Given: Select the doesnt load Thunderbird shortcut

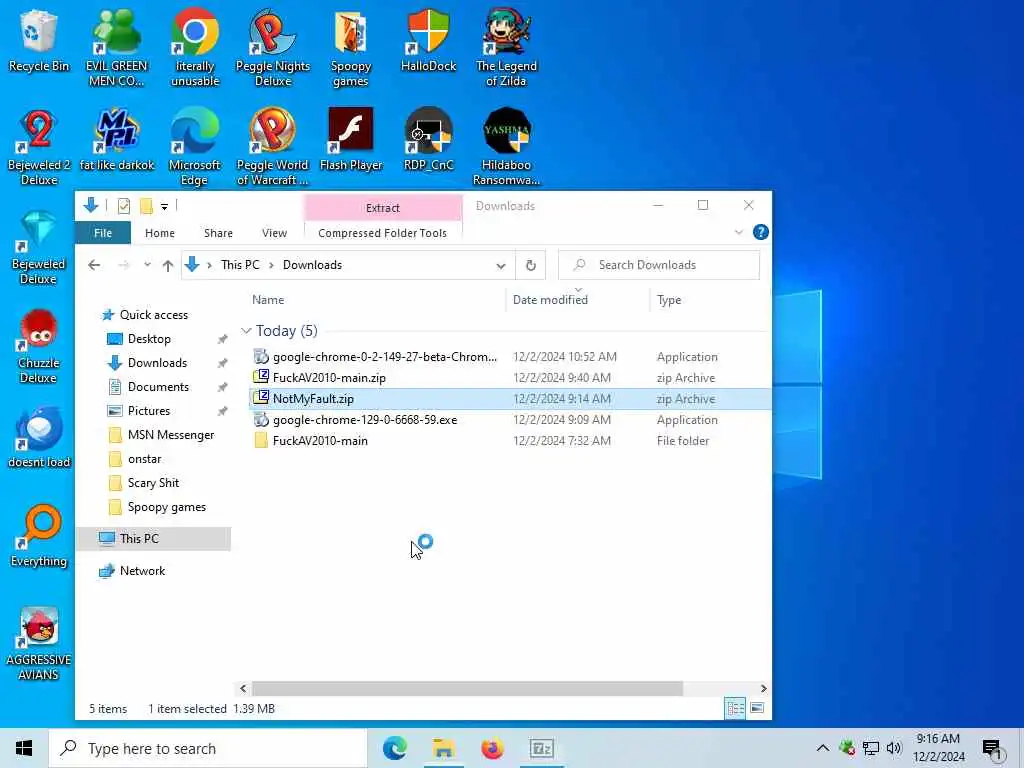Looking at the screenshot, I should click(39, 438).
